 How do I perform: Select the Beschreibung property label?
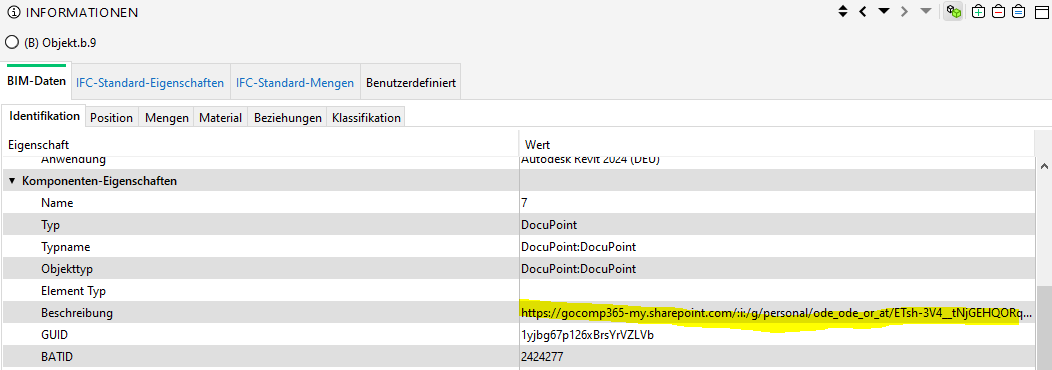click(76, 313)
